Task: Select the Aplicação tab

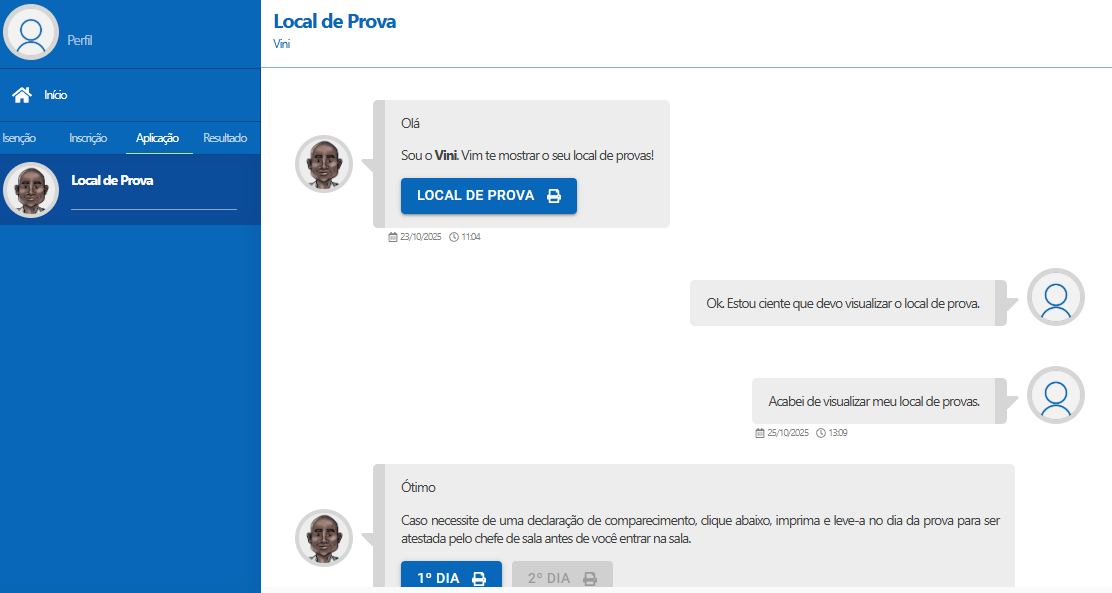Action: click(159, 138)
